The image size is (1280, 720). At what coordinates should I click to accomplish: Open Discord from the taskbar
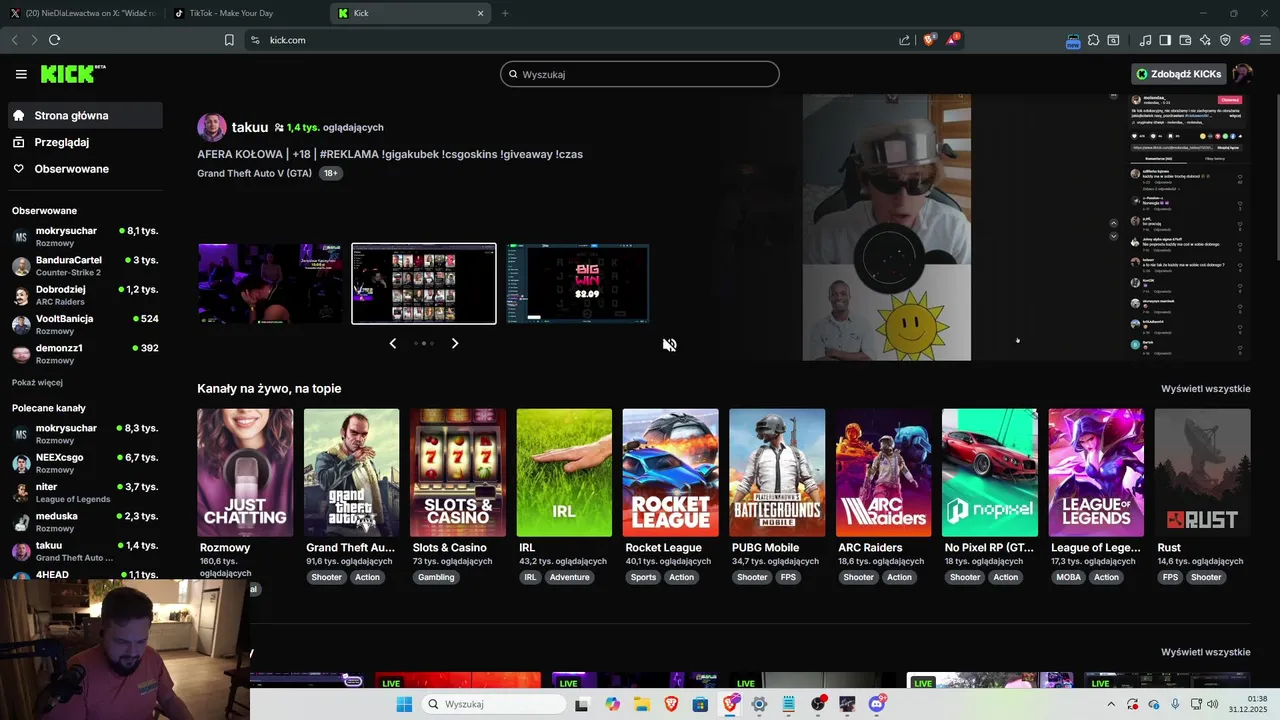pos(877,704)
